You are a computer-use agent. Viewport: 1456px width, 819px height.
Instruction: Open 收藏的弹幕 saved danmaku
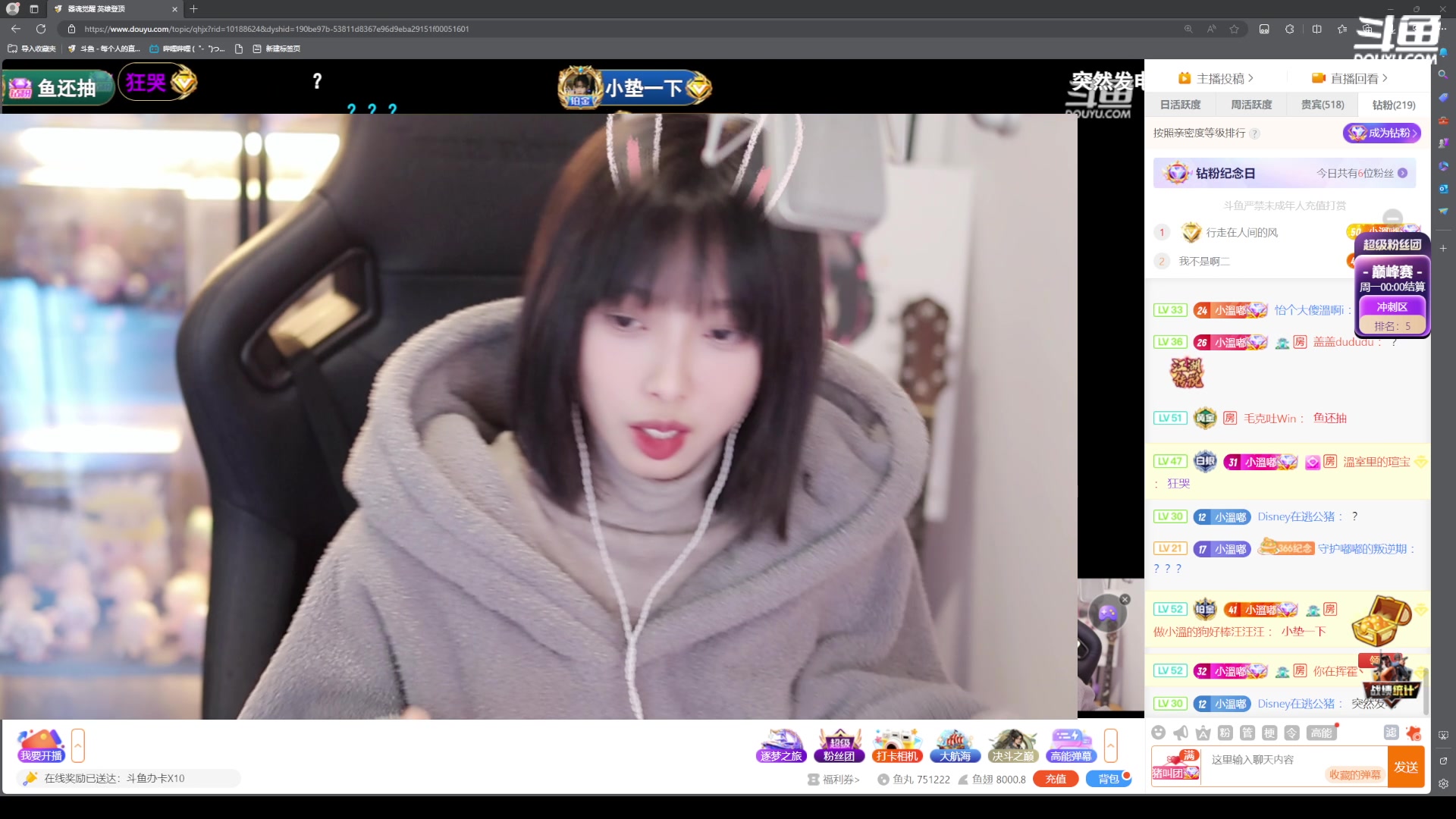tap(1354, 774)
